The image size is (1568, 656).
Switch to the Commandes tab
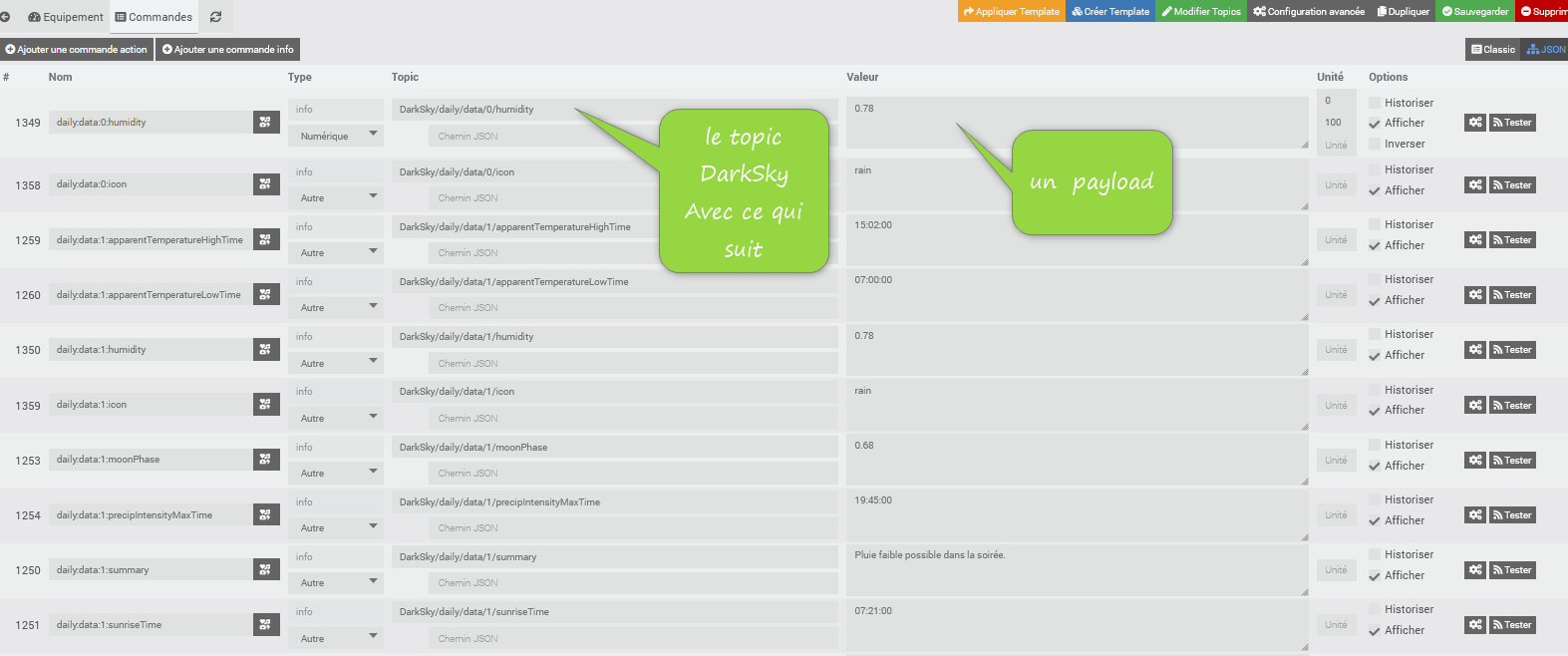coord(154,17)
